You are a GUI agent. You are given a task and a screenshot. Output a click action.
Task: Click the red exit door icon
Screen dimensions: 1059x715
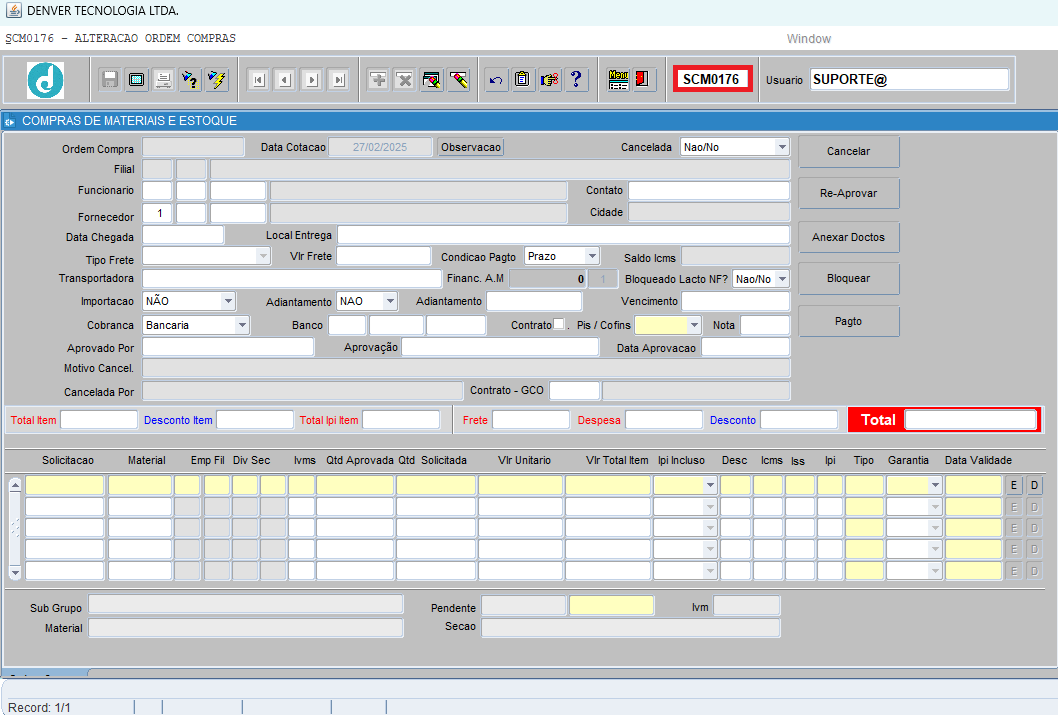click(x=642, y=80)
